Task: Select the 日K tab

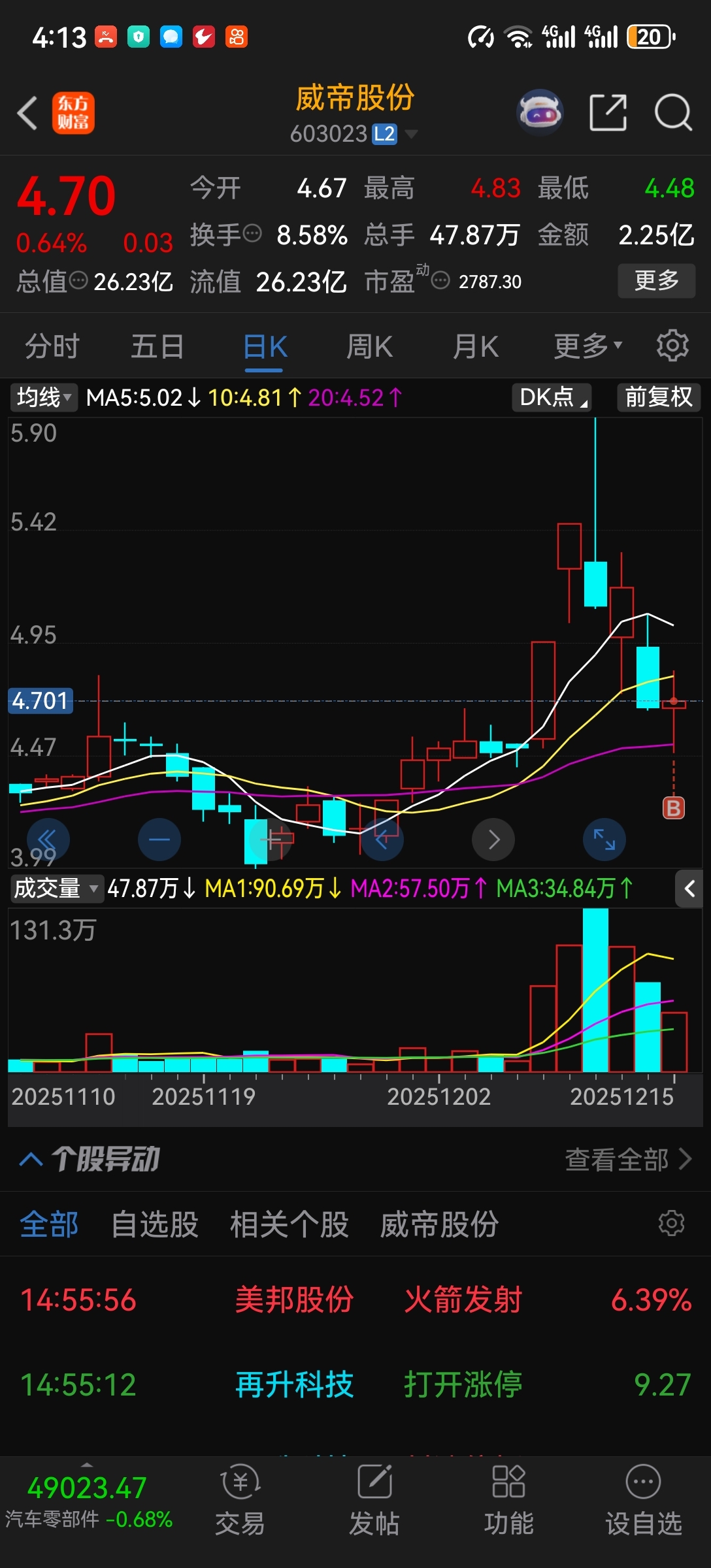Action: pyautogui.click(x=265, y=347)
